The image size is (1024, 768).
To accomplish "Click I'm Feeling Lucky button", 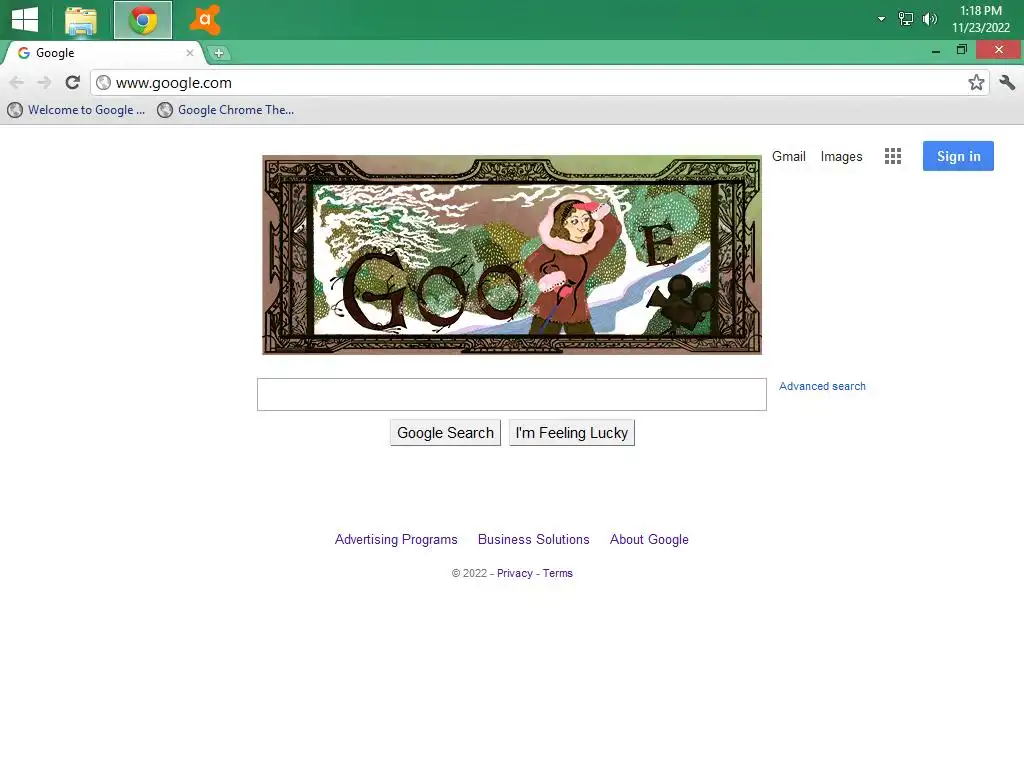I will [571, 433].
